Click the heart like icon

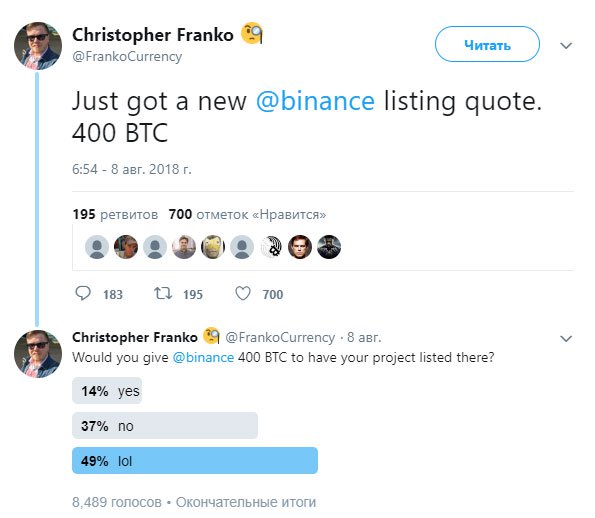coord(243,293)
